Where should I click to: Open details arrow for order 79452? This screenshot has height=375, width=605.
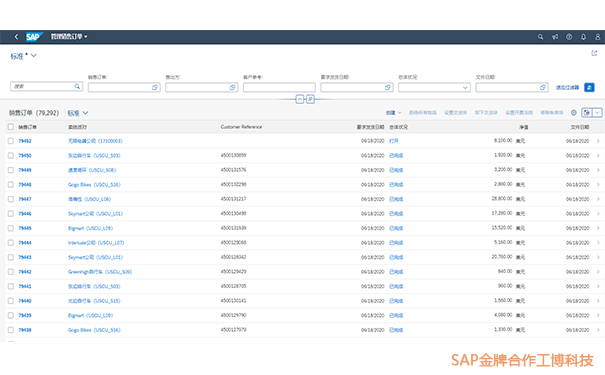coord(598,141)
